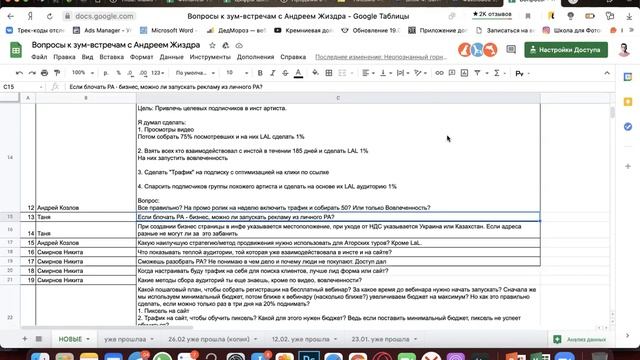Open the cell borders menu

tap(329, 73)
